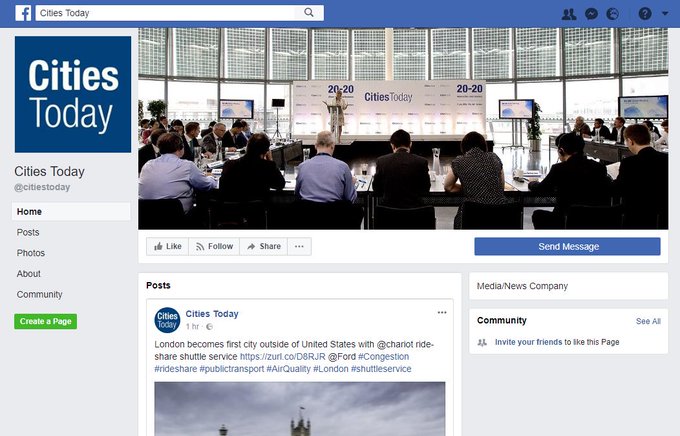
Task: Click the invite friends people icon
Action: coord(482,342)
